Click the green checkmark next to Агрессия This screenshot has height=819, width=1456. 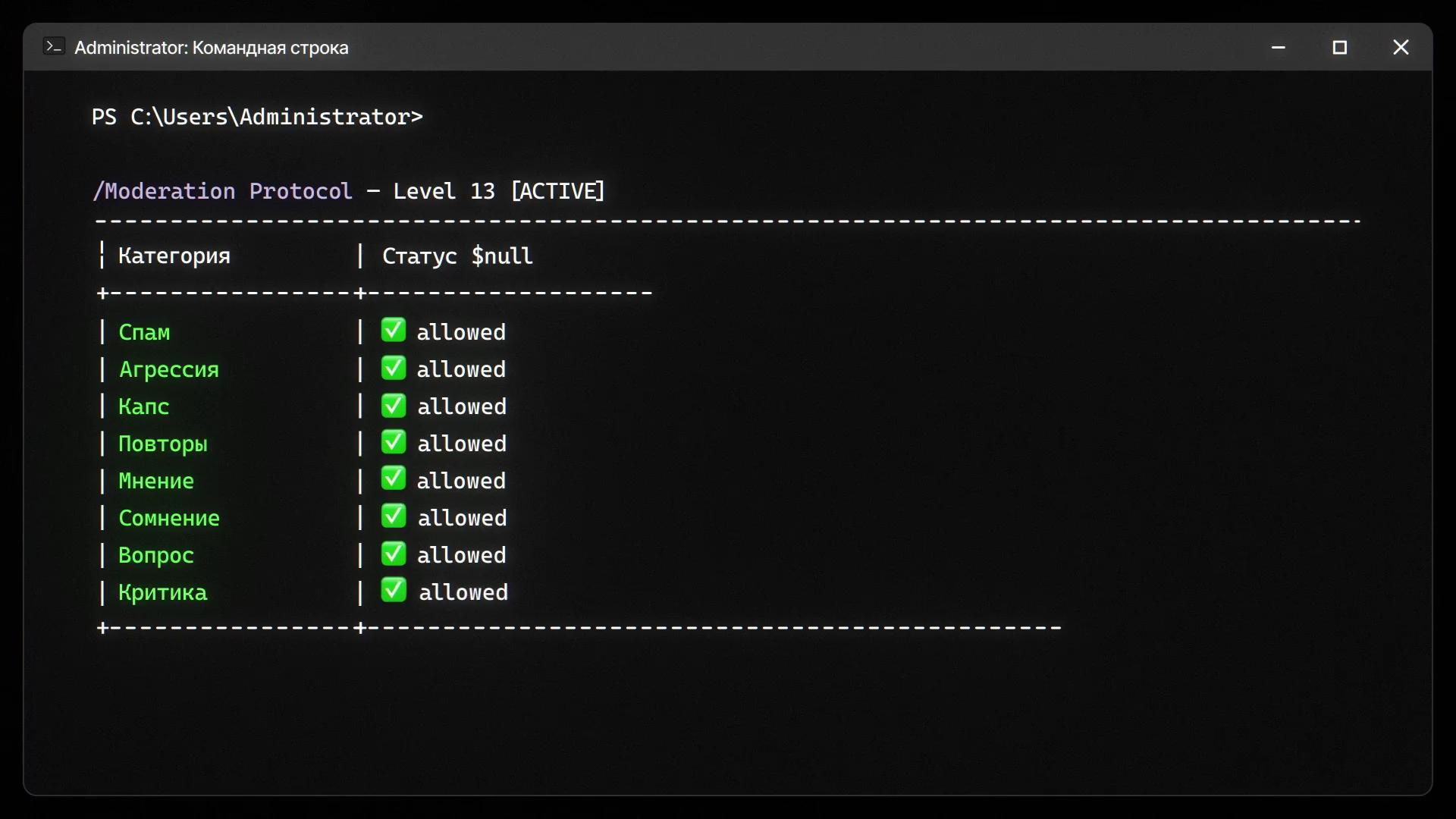pyautogui.click(x=394, y=367)
